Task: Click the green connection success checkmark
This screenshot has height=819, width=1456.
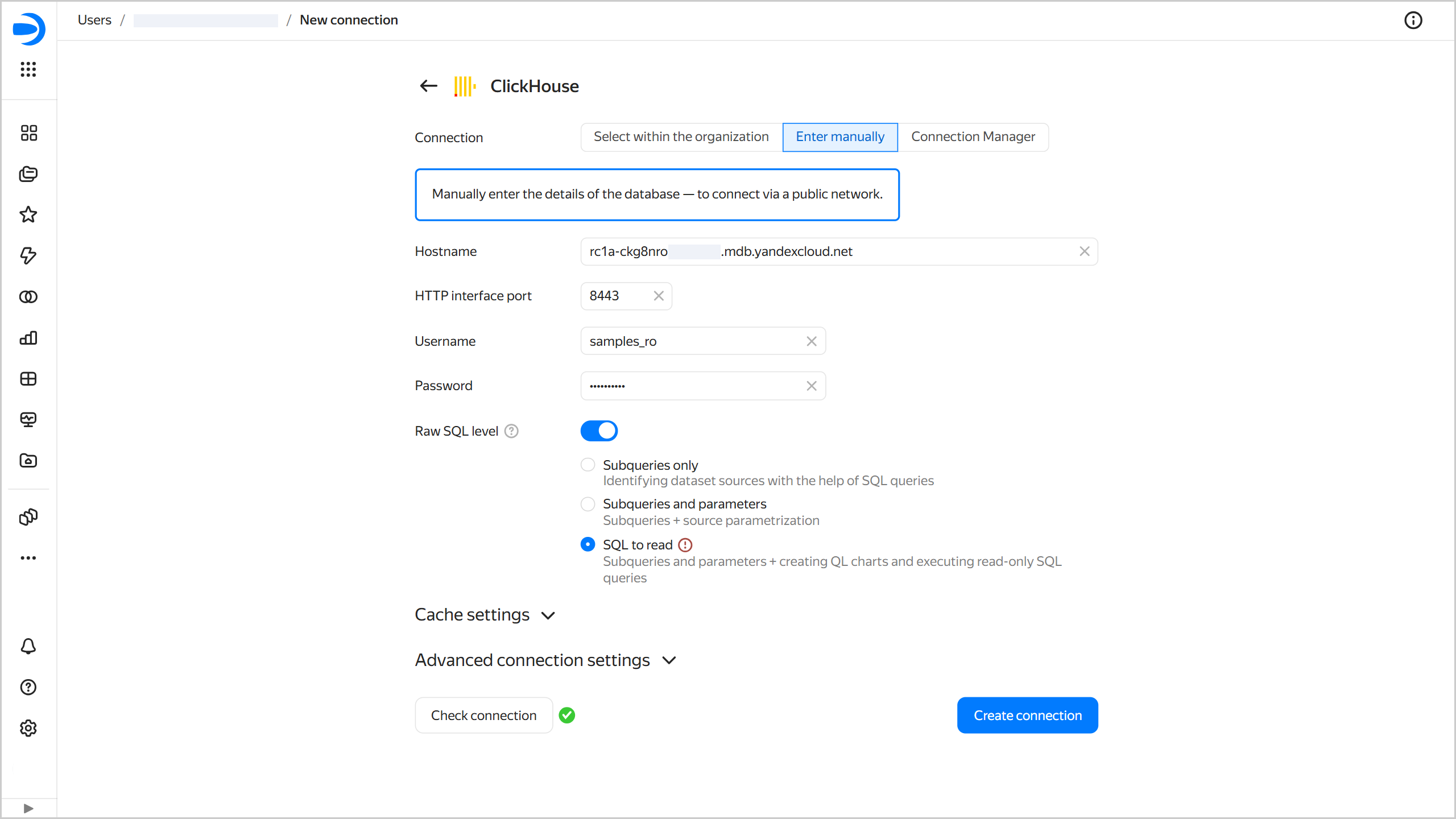Action: tap(567, 715)
